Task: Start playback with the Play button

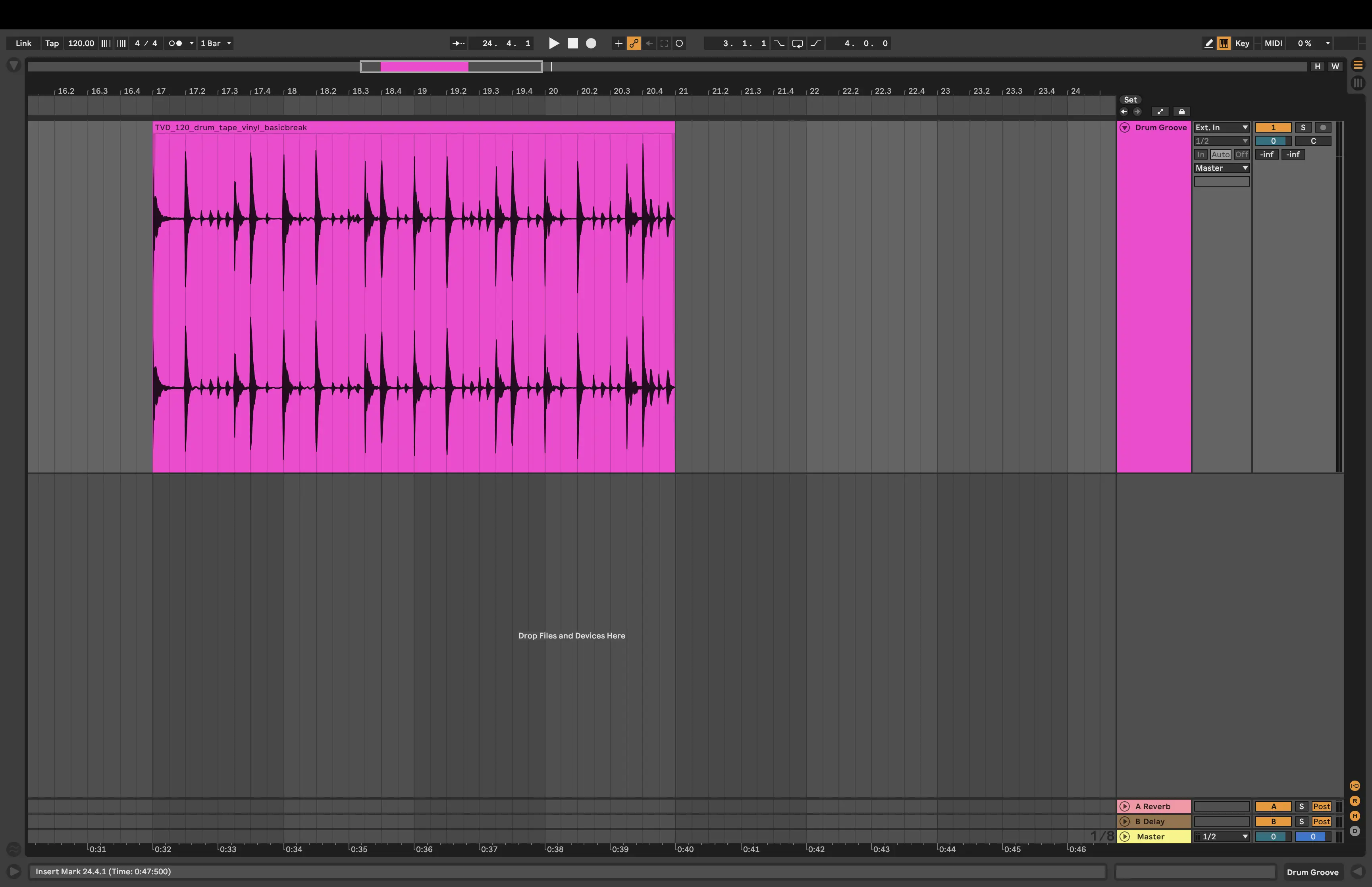Action: click(x=554, y=43)
